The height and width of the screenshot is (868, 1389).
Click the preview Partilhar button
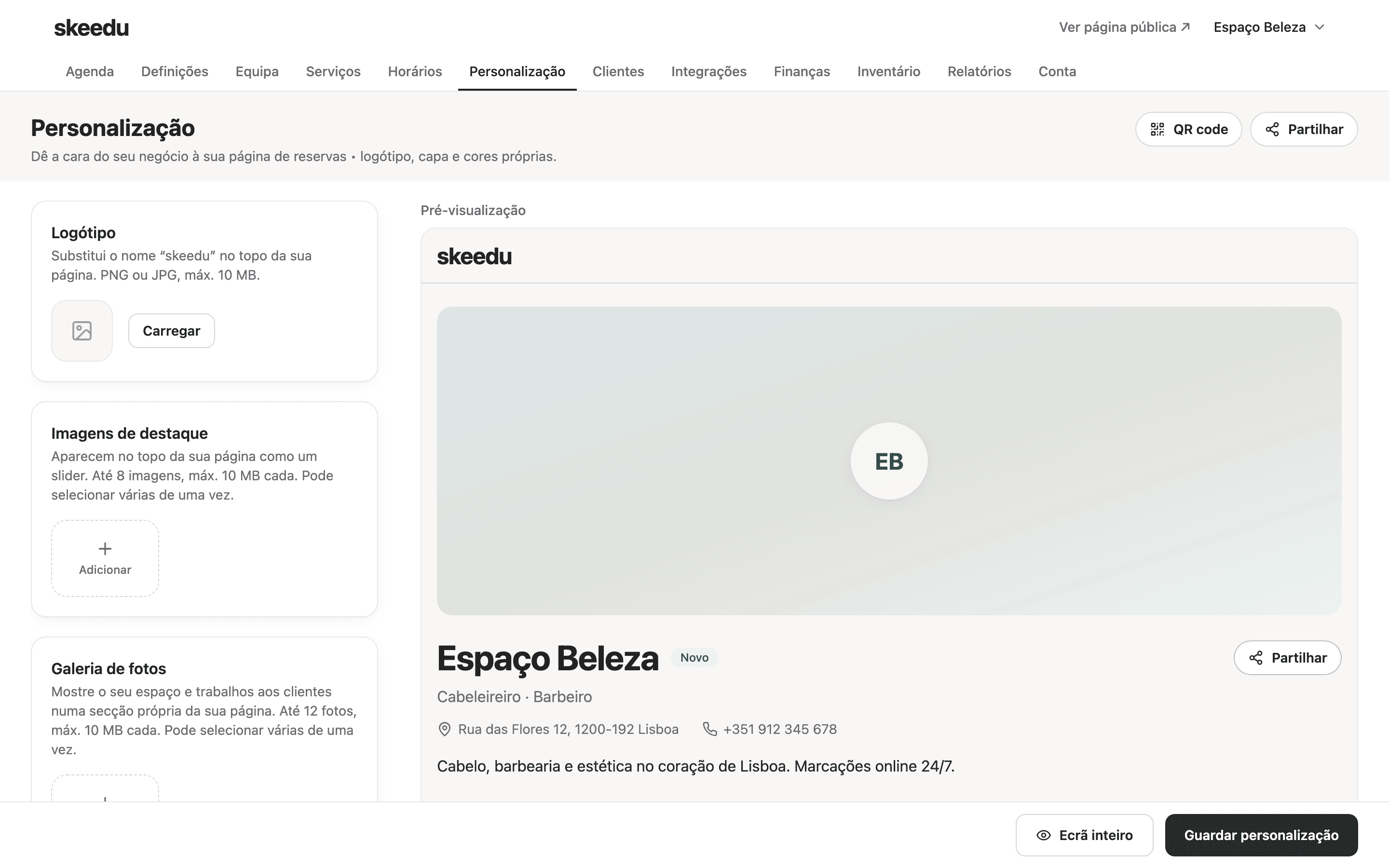point(1287,658)
